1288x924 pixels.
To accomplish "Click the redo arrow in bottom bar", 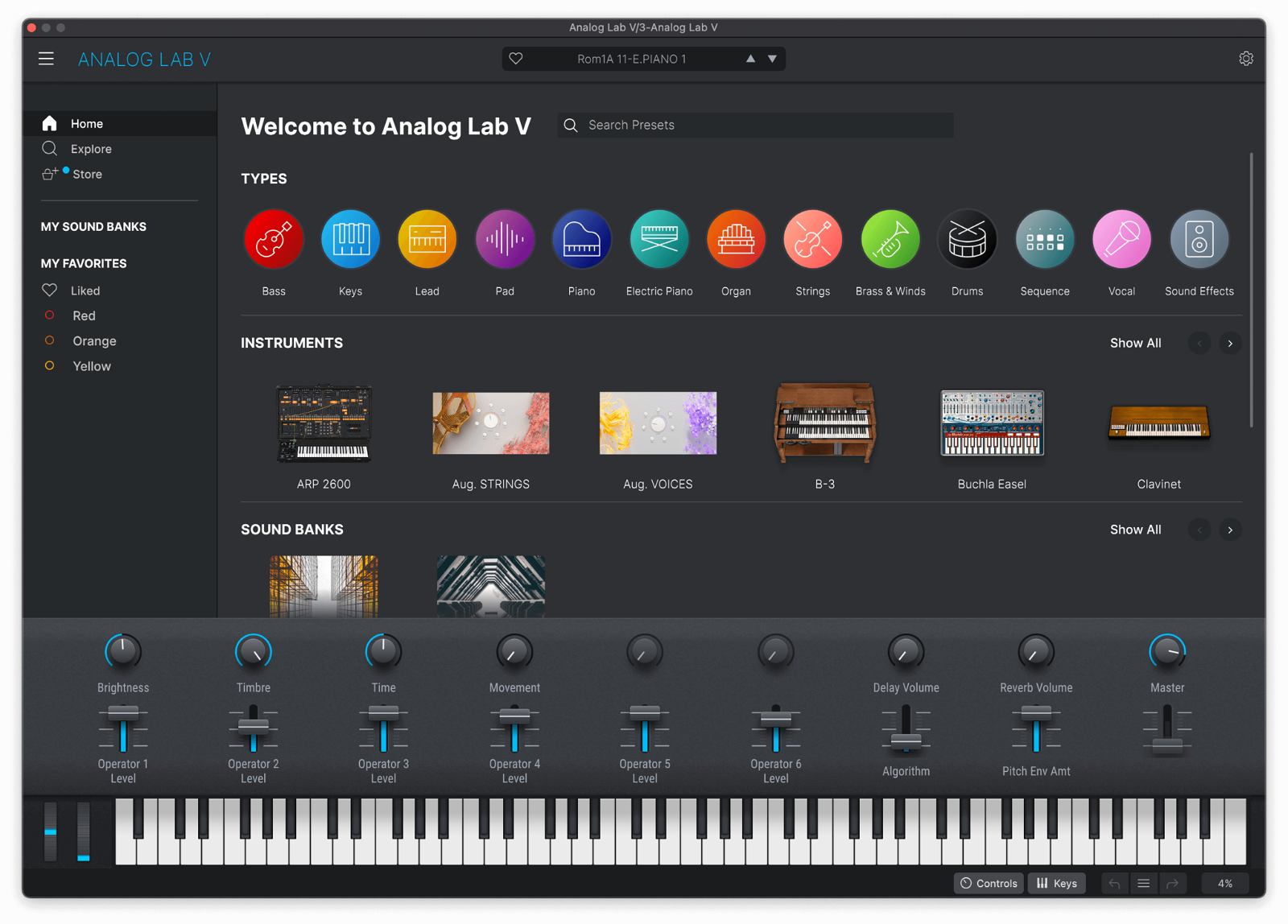I will (x=1173, y=883).
